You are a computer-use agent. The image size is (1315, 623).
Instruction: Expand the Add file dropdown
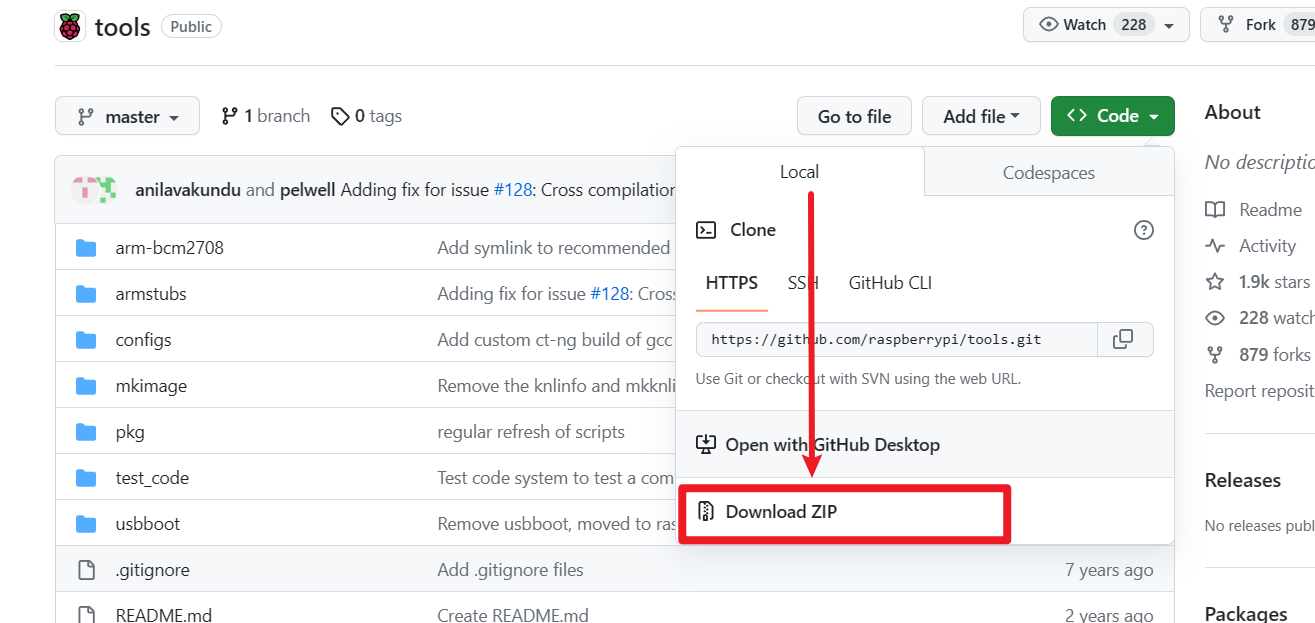tap(980, 117)
